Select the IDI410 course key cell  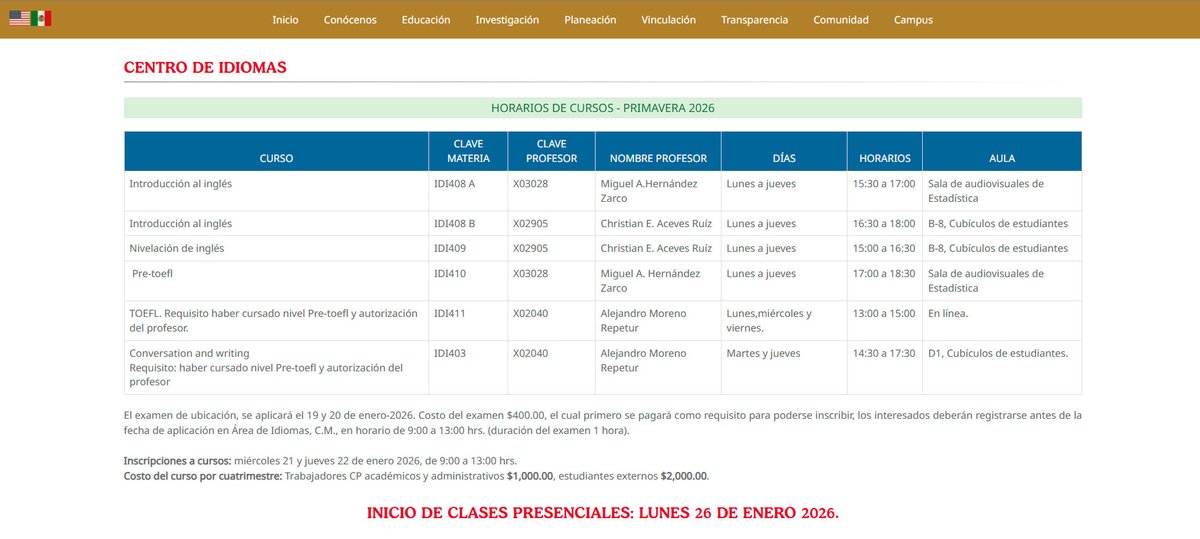pos(468,281)
